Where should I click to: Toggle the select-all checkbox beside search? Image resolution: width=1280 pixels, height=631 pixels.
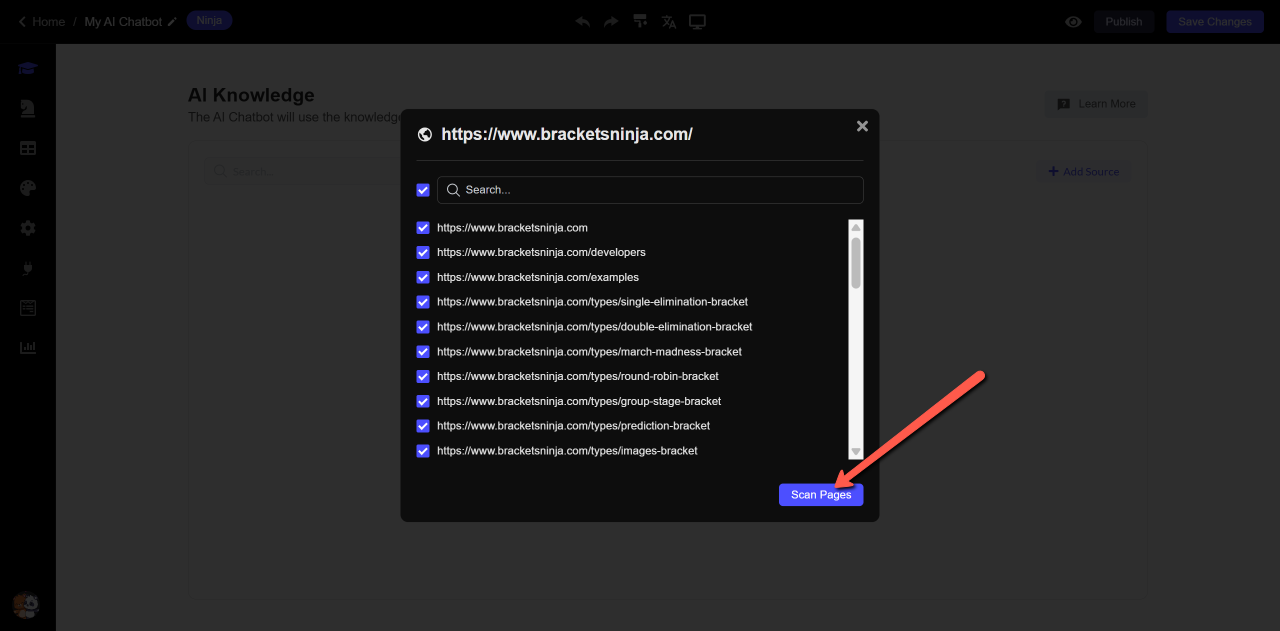[x=423, y=190]
